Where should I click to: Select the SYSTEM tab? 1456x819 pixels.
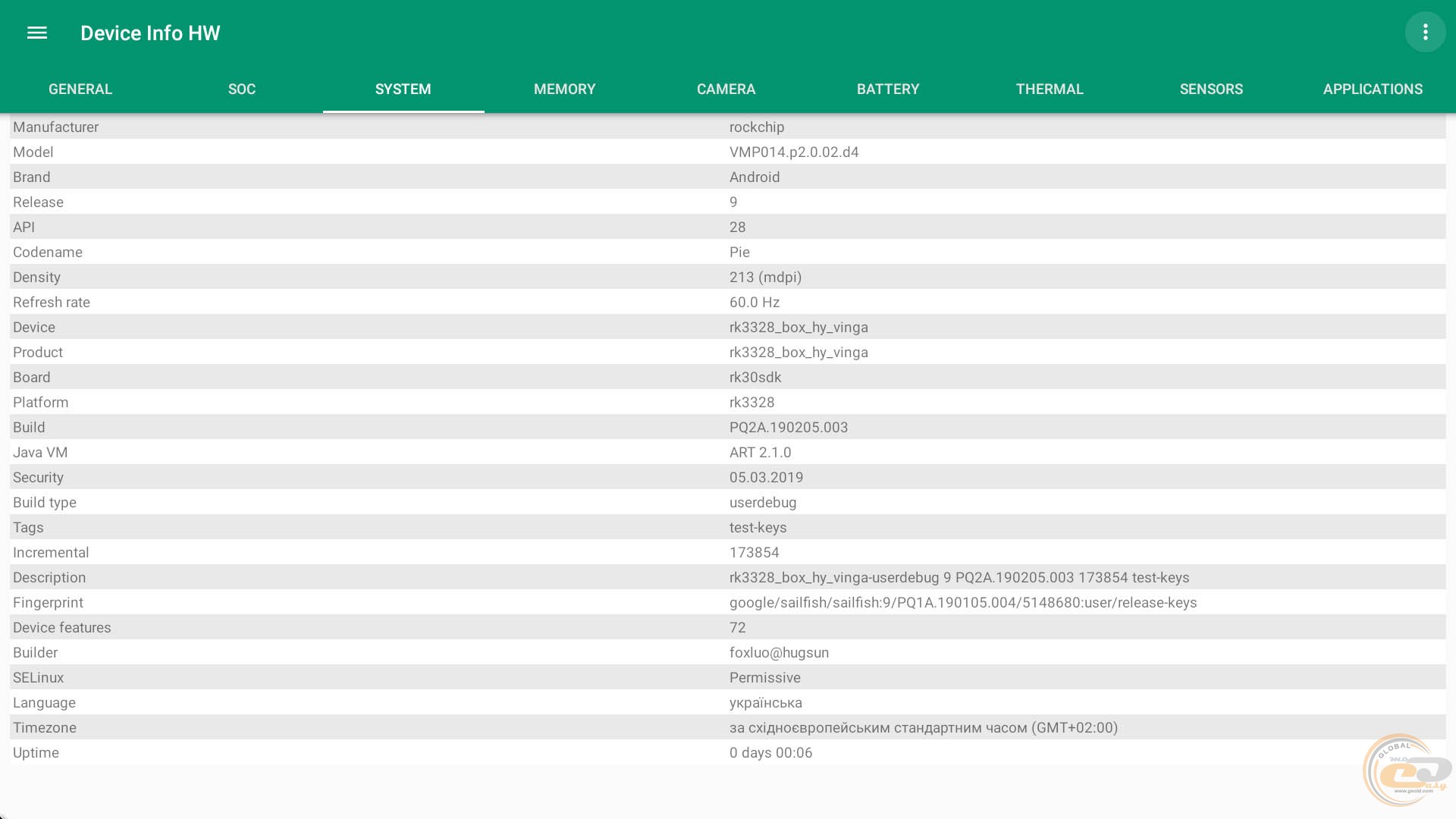[x=403, y=89]
